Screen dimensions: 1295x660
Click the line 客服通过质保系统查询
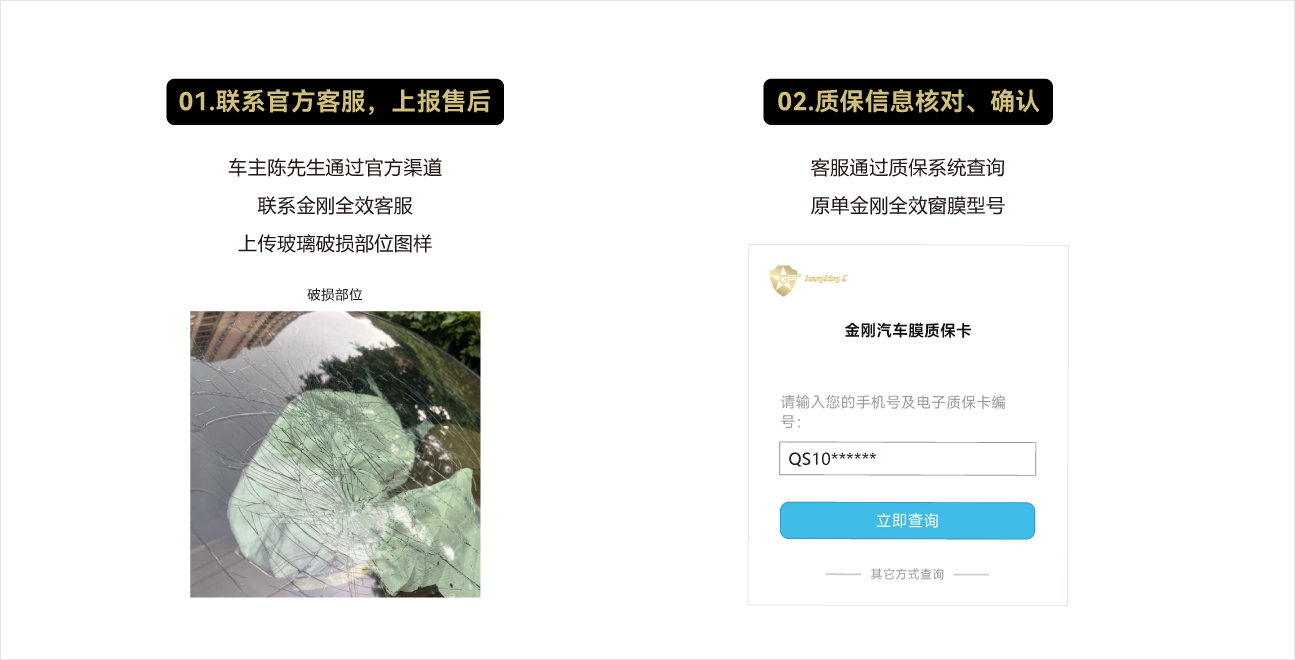907,168
